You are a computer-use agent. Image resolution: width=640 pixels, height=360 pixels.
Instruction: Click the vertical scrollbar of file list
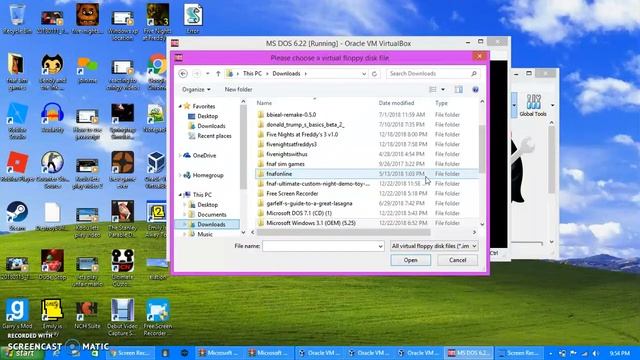pyautogui.click(x=482, y=149)
